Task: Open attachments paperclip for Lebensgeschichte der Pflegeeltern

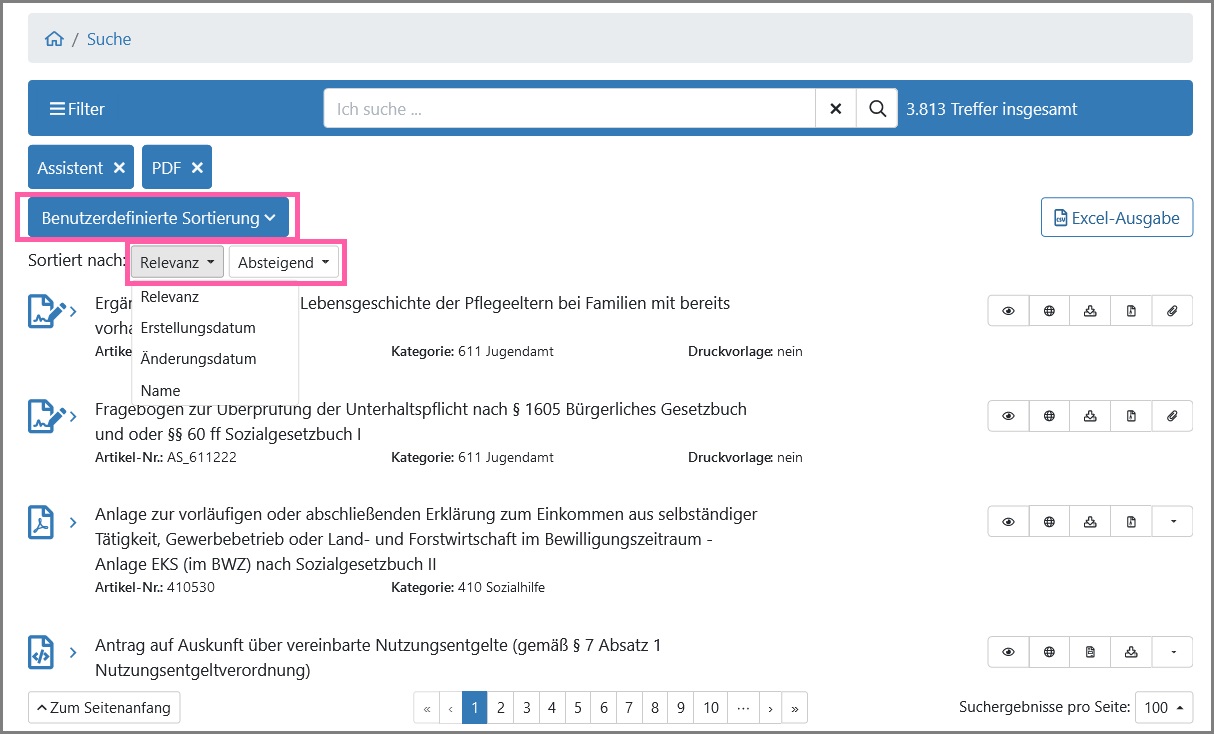Action: point(1172,311)
